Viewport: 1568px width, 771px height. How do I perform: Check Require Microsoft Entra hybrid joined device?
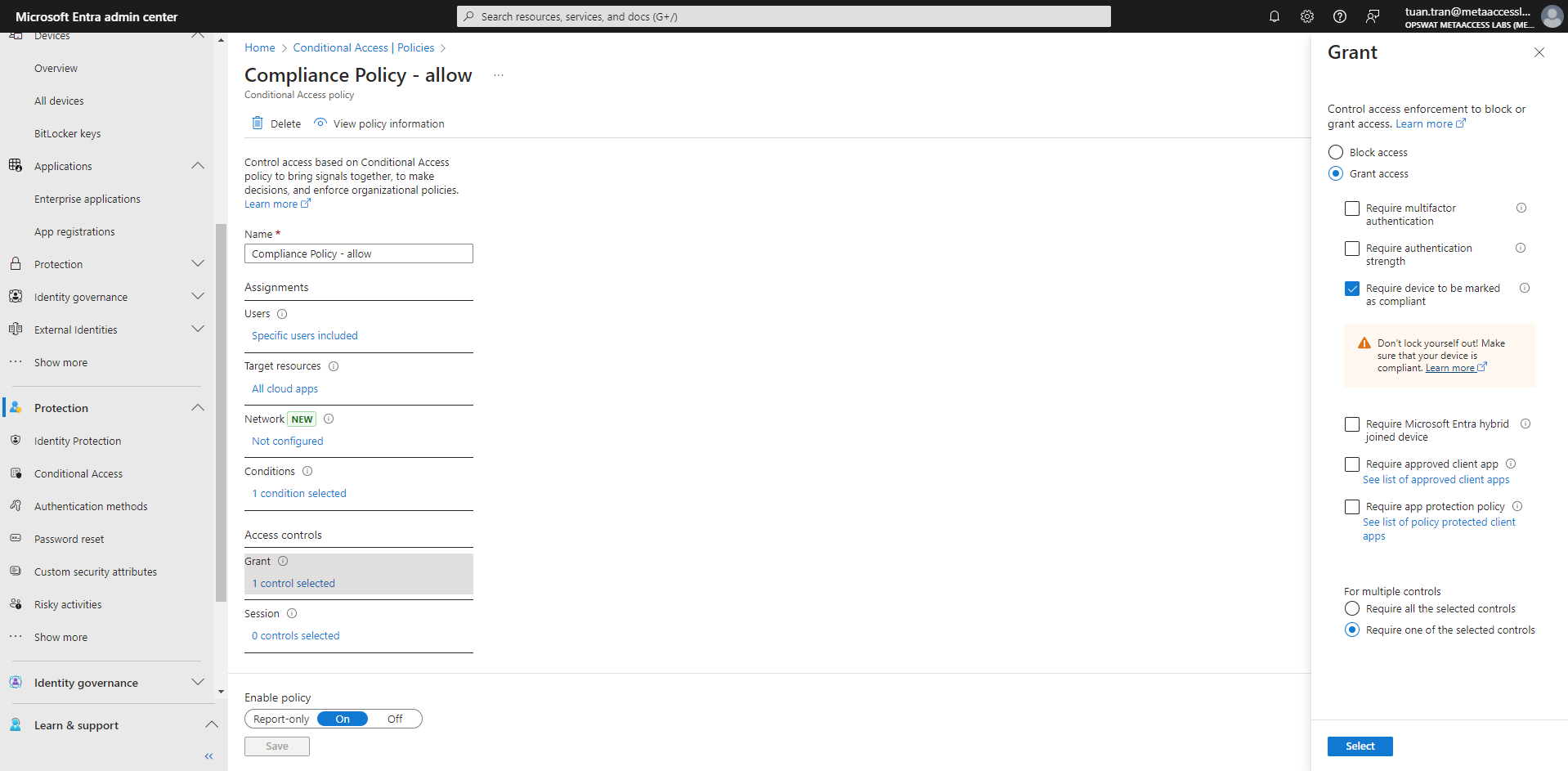click(1352, 424)
